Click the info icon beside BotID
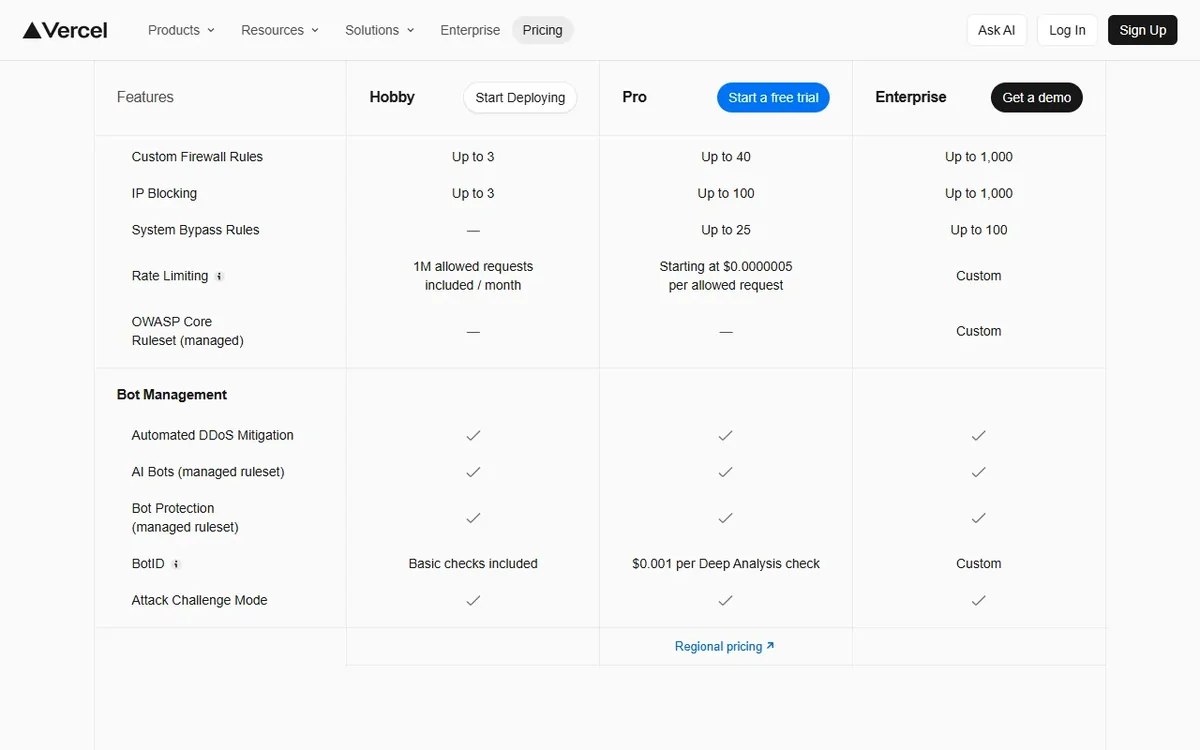 (x=176, y=564)
